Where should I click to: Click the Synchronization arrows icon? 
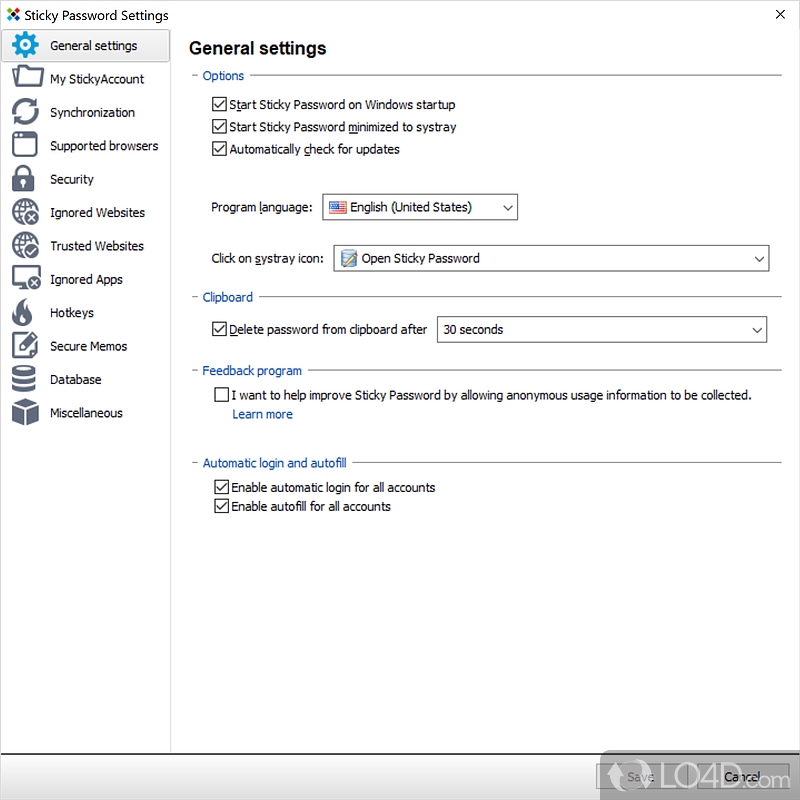point(25,112)
